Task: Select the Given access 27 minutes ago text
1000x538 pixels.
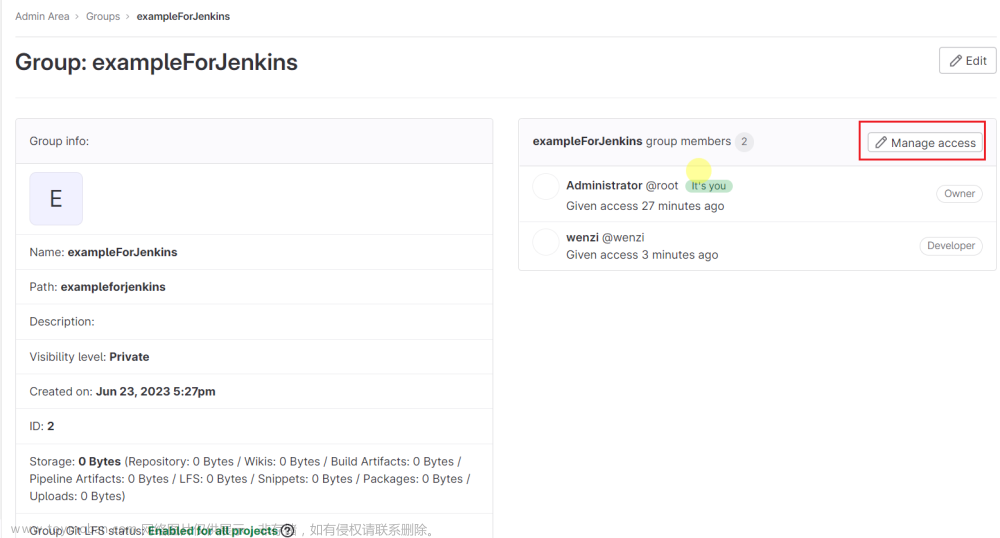Action: 645,206
